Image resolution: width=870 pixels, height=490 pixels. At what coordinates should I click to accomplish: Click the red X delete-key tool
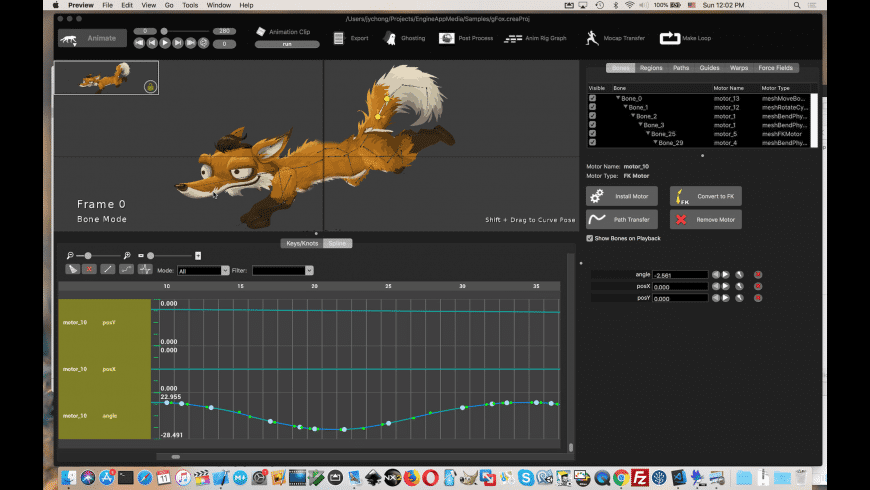[89, 269]
